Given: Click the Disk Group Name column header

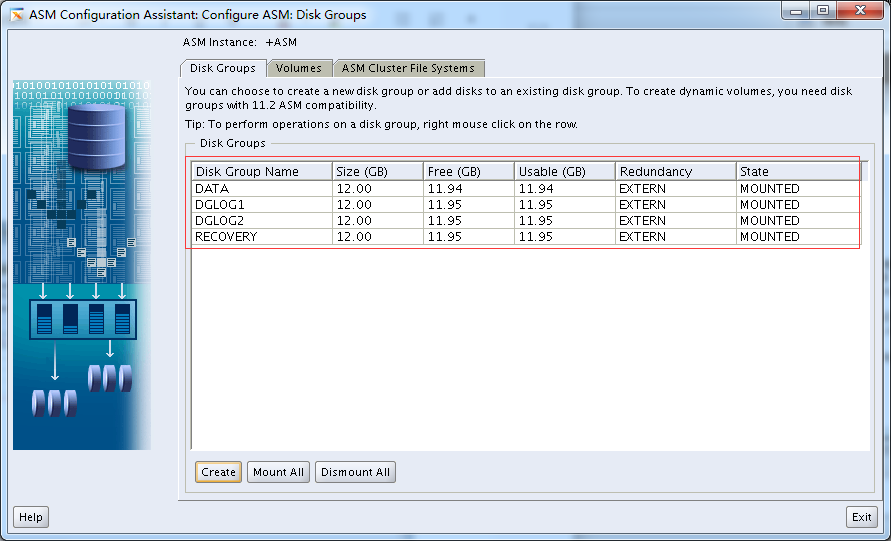Looking at the screenshot, I should point(262,172).
